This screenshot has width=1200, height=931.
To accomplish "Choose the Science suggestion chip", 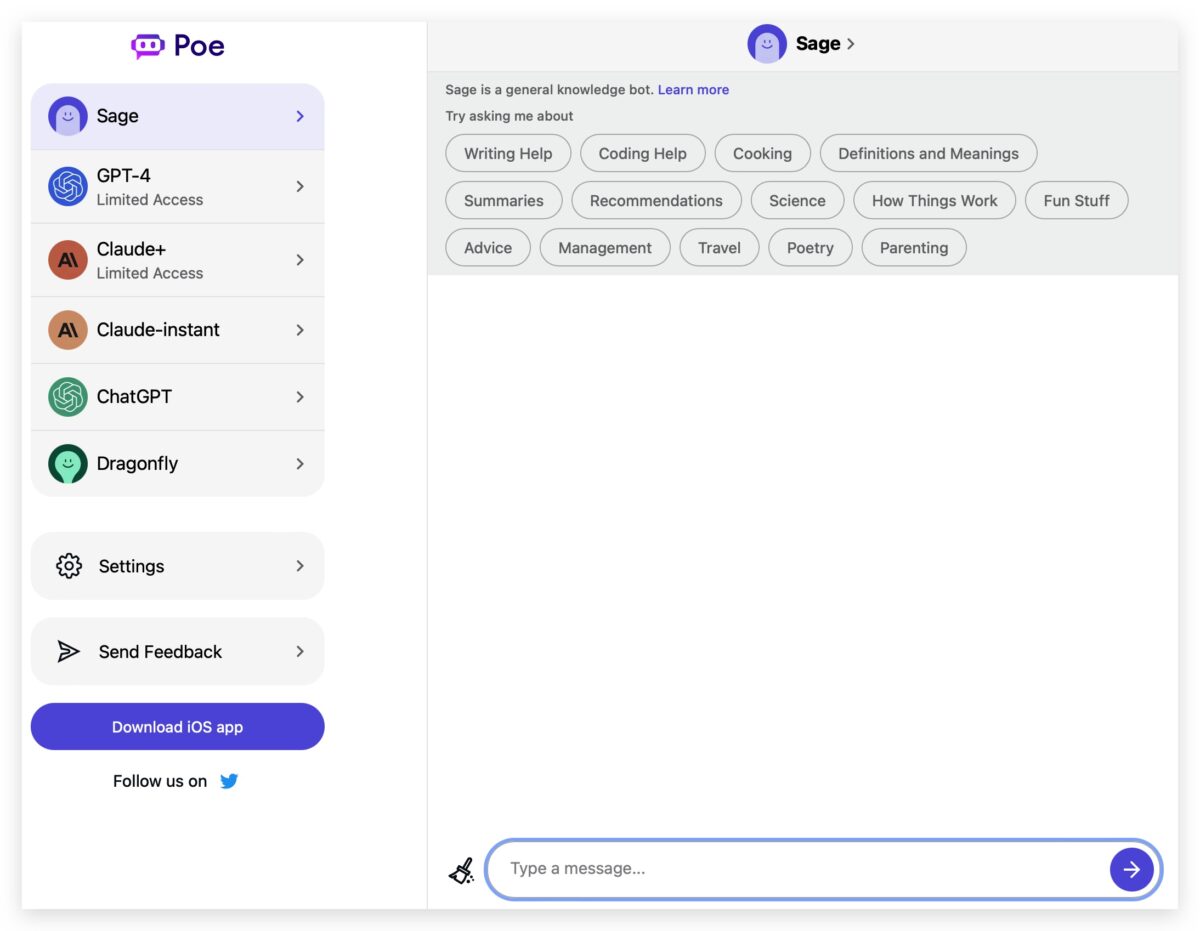I will [797, 201].
